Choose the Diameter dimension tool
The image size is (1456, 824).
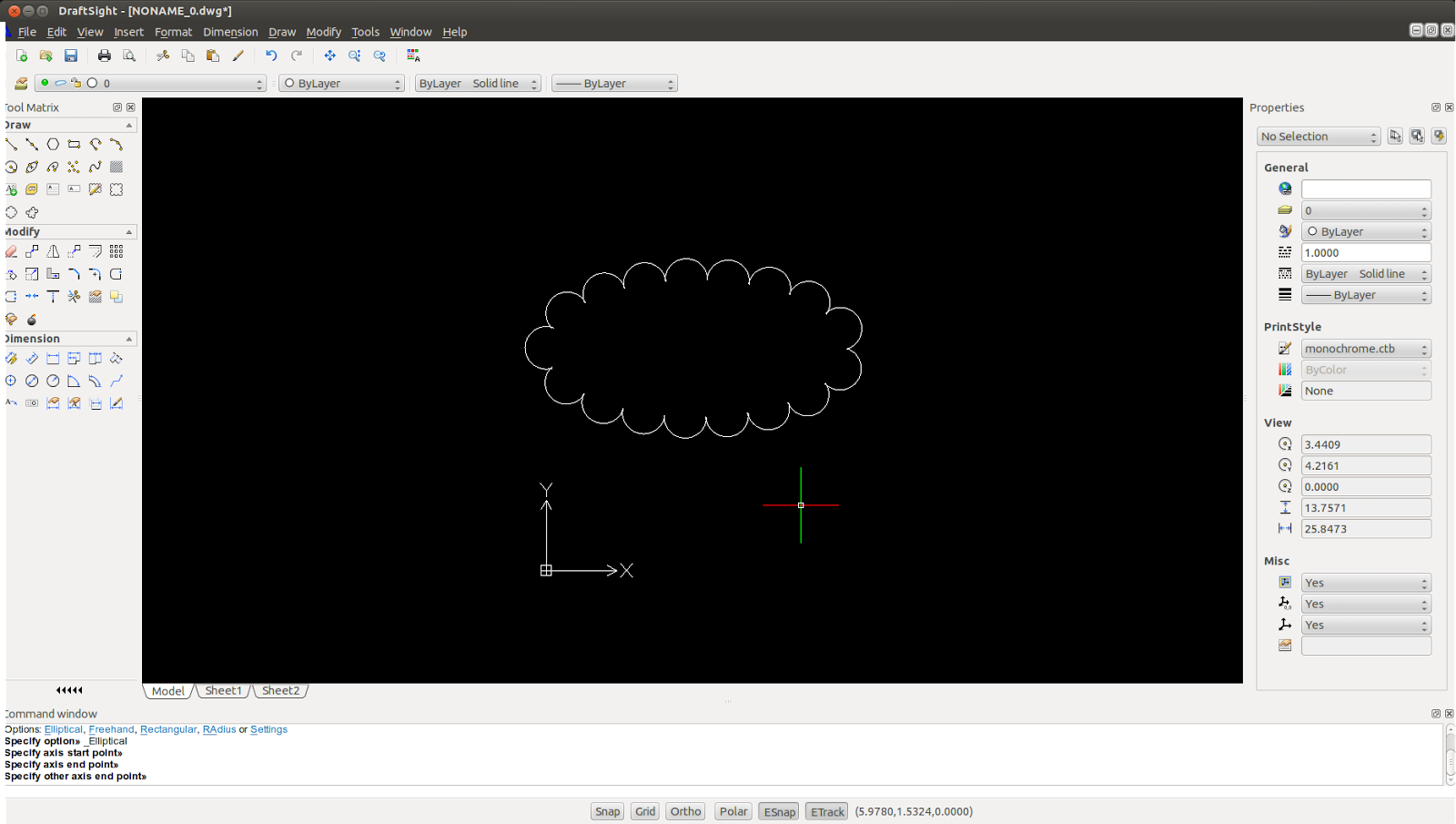[x=32, y=381]
